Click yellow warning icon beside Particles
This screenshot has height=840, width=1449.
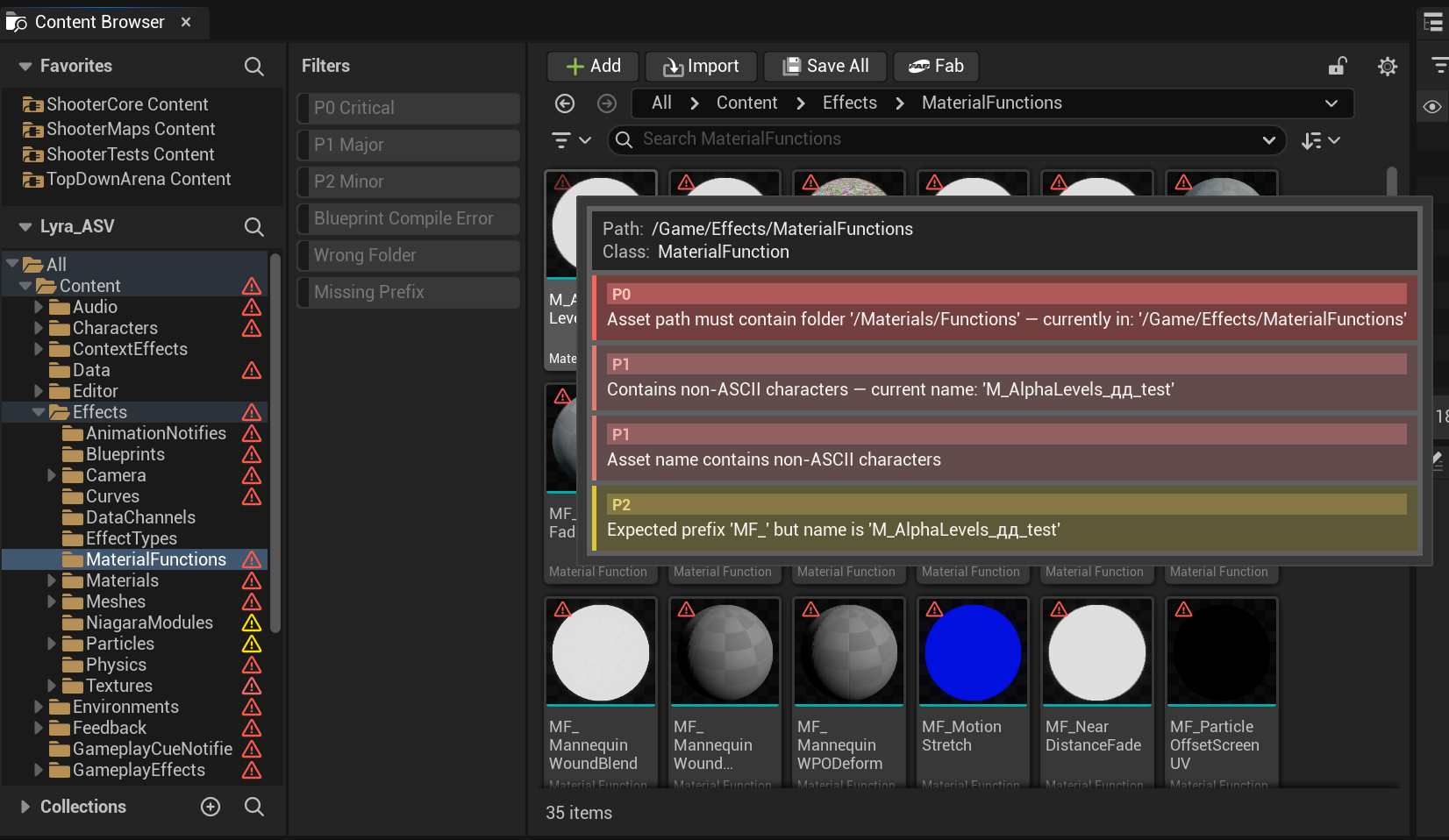[x=252, y=644]
